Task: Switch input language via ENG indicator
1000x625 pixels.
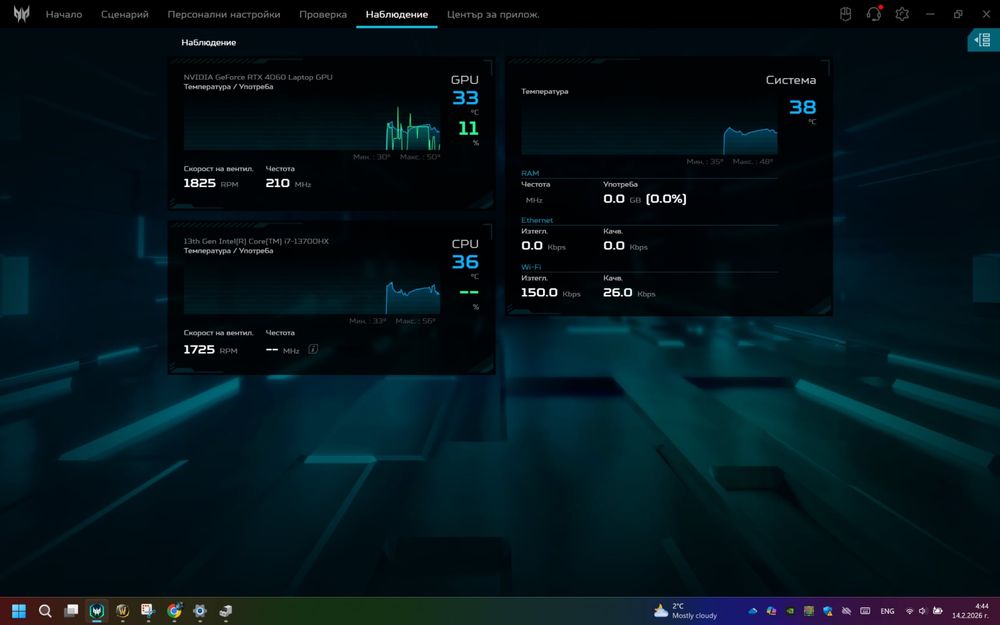Action: click(x=887, y=611)
